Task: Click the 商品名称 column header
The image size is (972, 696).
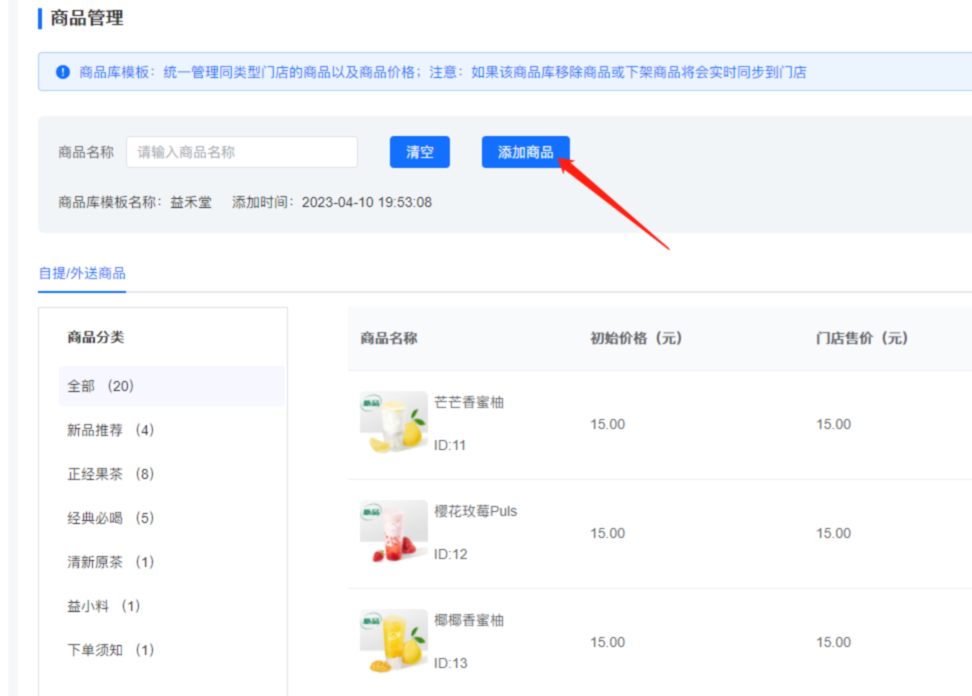Action: (389, 338)
